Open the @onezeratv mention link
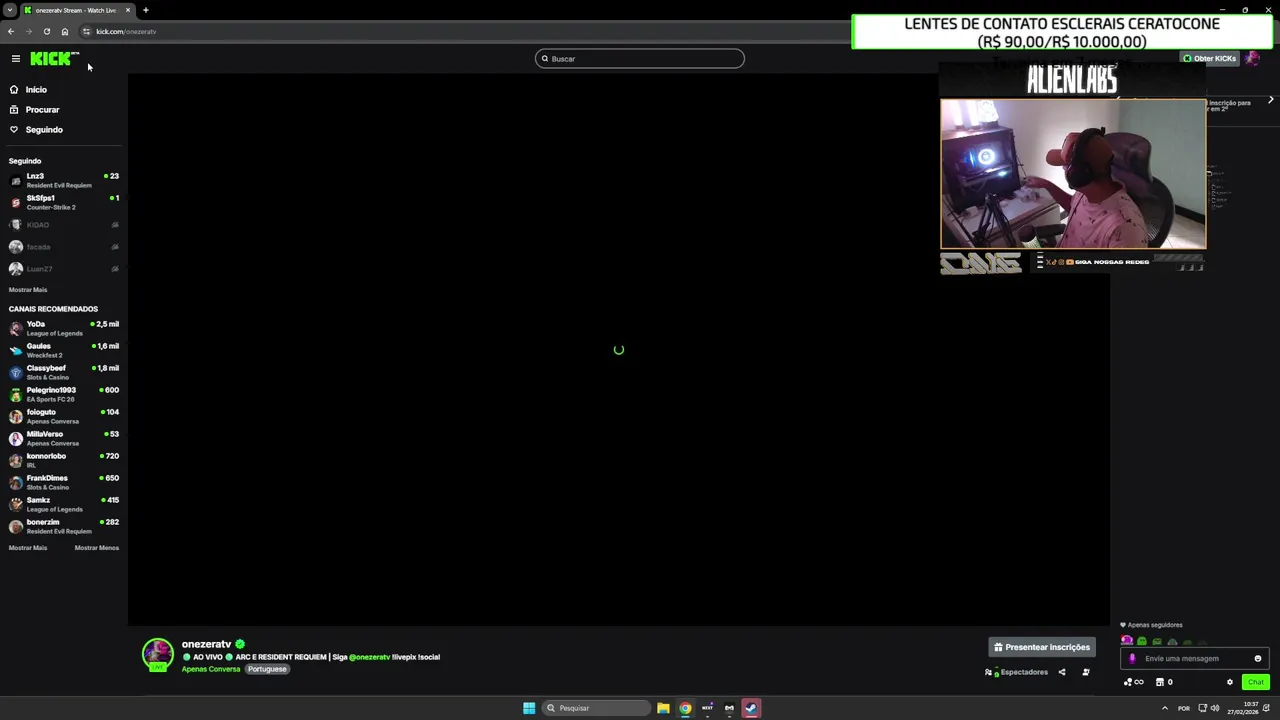This screenshot has height=720, width=1280. click(x=369, y=657)
